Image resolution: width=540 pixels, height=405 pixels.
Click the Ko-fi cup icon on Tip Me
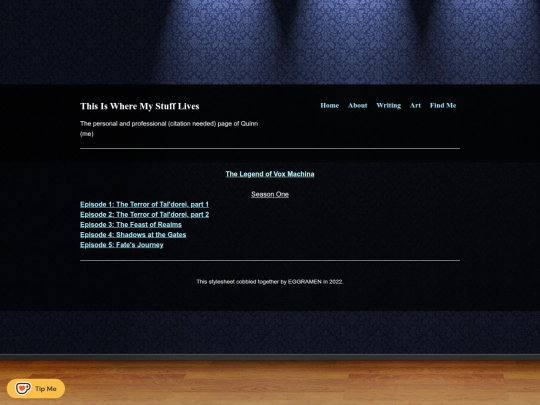[x=23, y=388]
